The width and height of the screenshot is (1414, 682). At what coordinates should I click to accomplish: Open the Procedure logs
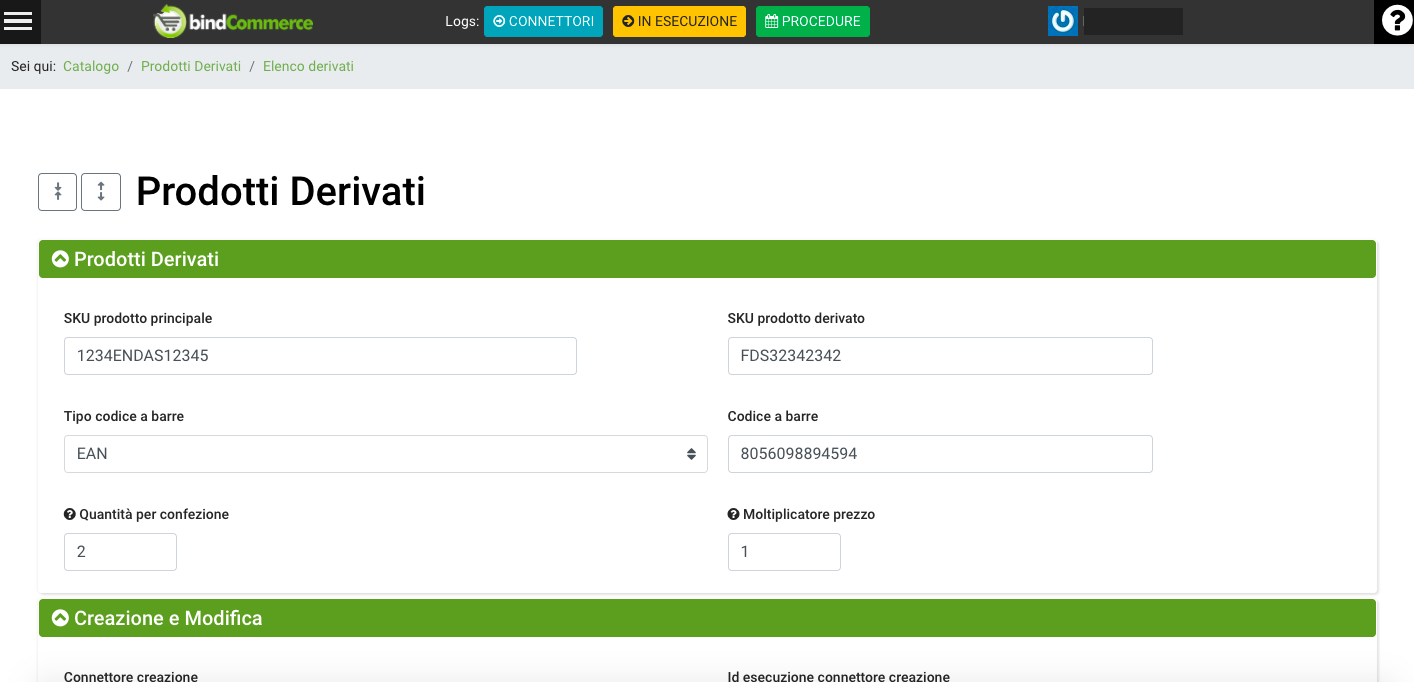pos(812,22)
